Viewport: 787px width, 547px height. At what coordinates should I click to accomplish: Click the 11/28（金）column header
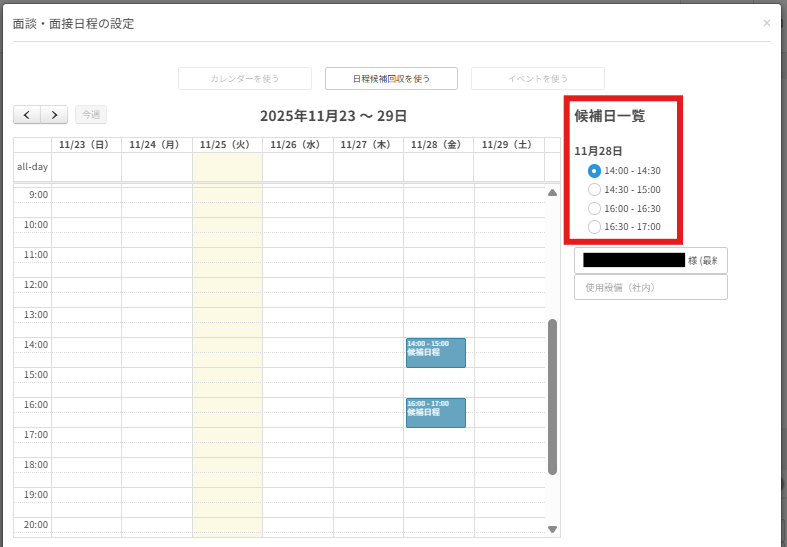438,145
